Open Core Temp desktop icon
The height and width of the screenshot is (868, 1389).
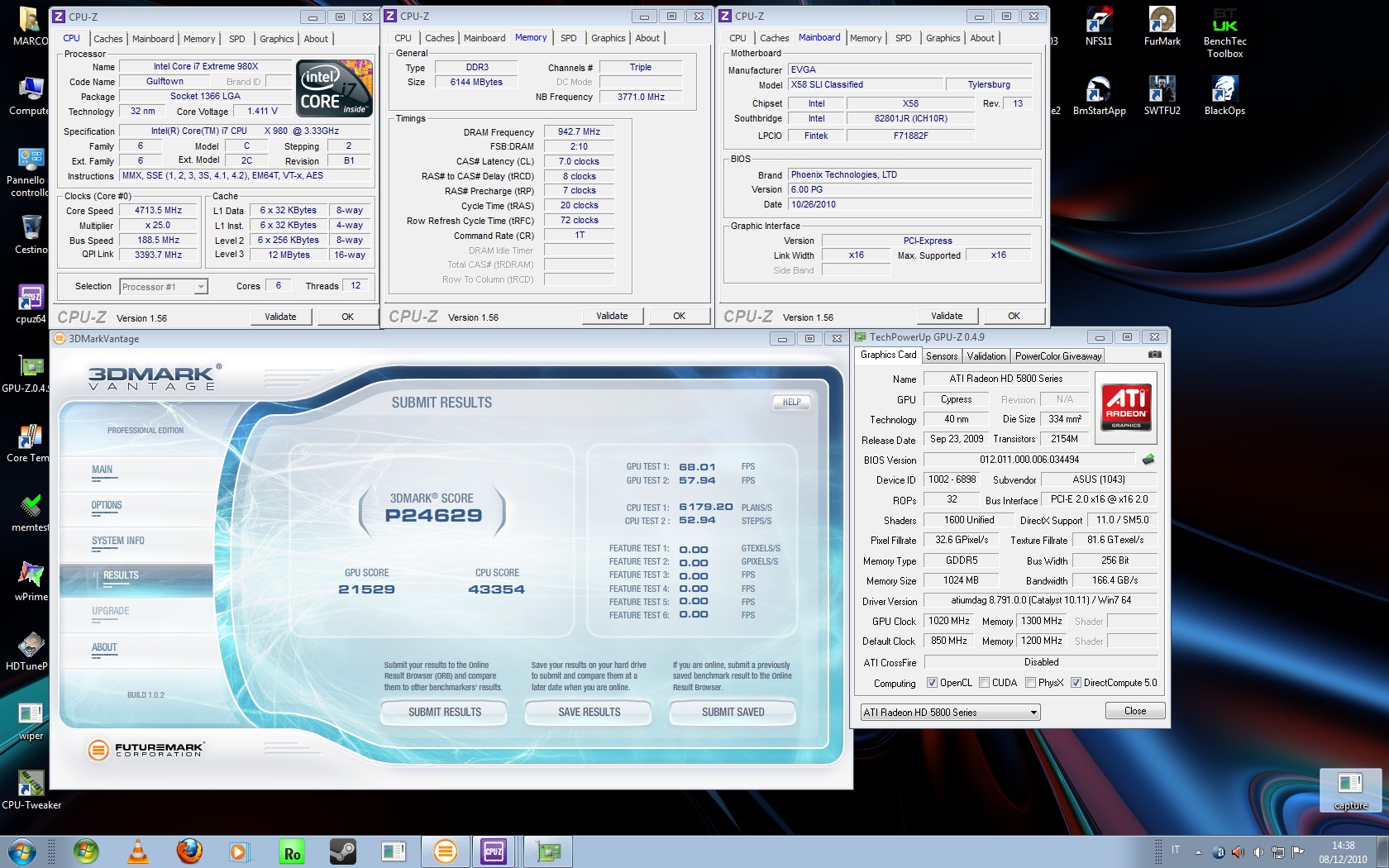pos(31,443)
